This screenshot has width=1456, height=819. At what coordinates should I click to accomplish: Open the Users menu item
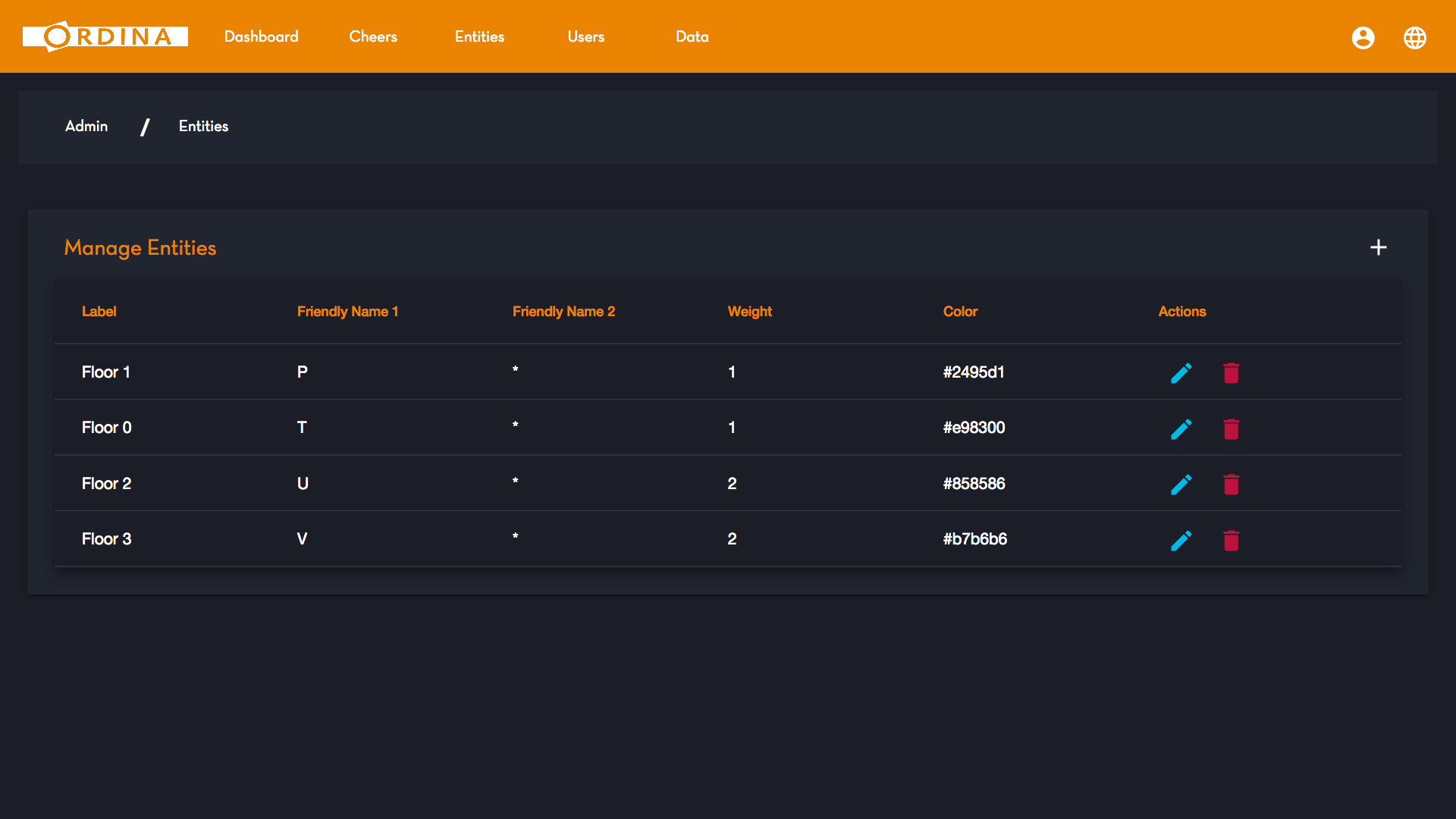pyautogui.click(x=586, y=36)
